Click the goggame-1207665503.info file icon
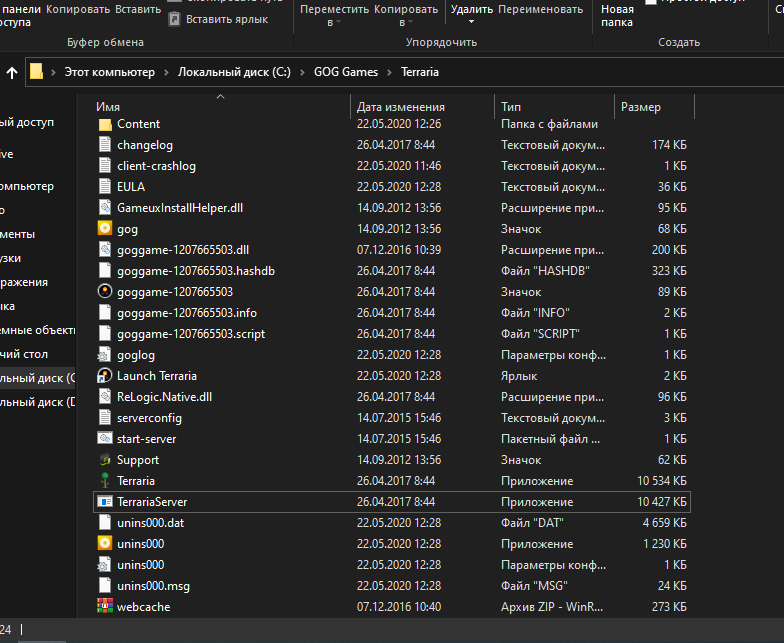The image size is (784, 643). pos(105,313)
